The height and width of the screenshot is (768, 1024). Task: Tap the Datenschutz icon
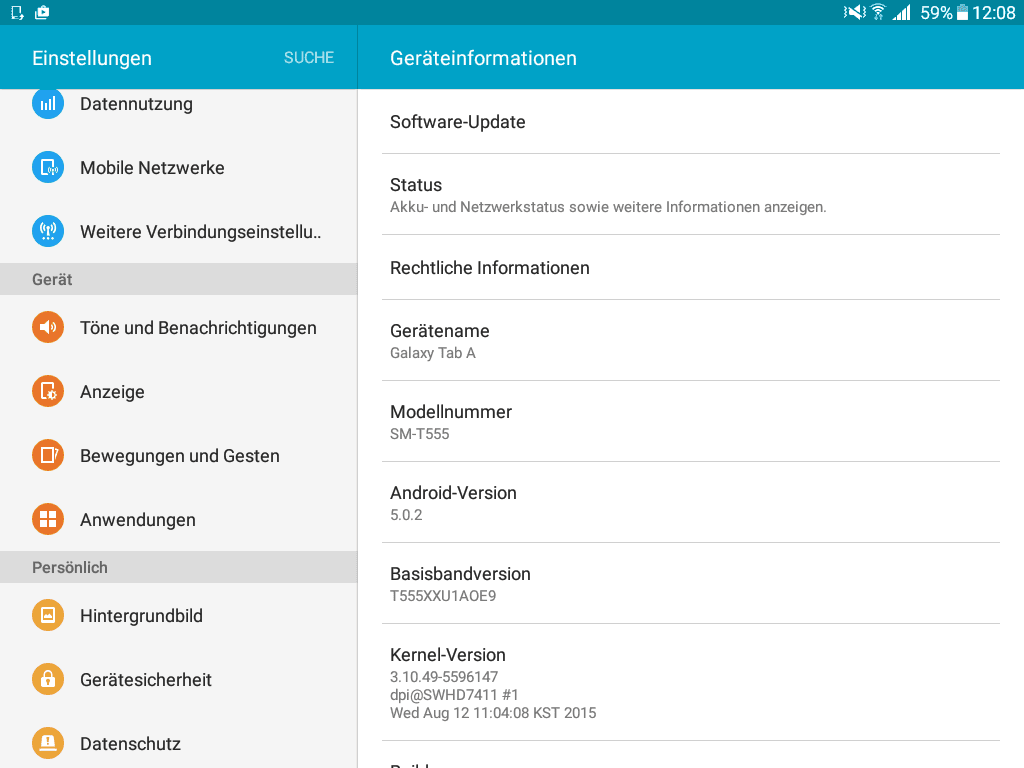coord(48,743)
